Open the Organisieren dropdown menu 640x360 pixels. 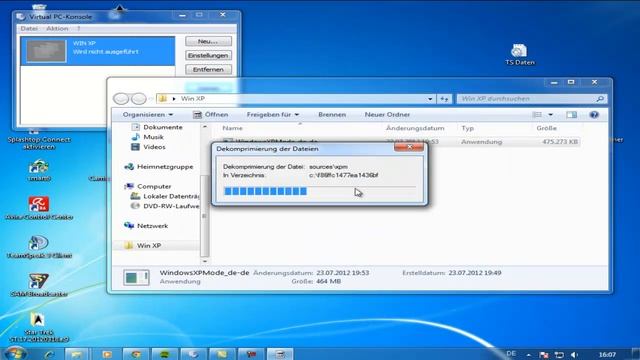pos(148,115)
